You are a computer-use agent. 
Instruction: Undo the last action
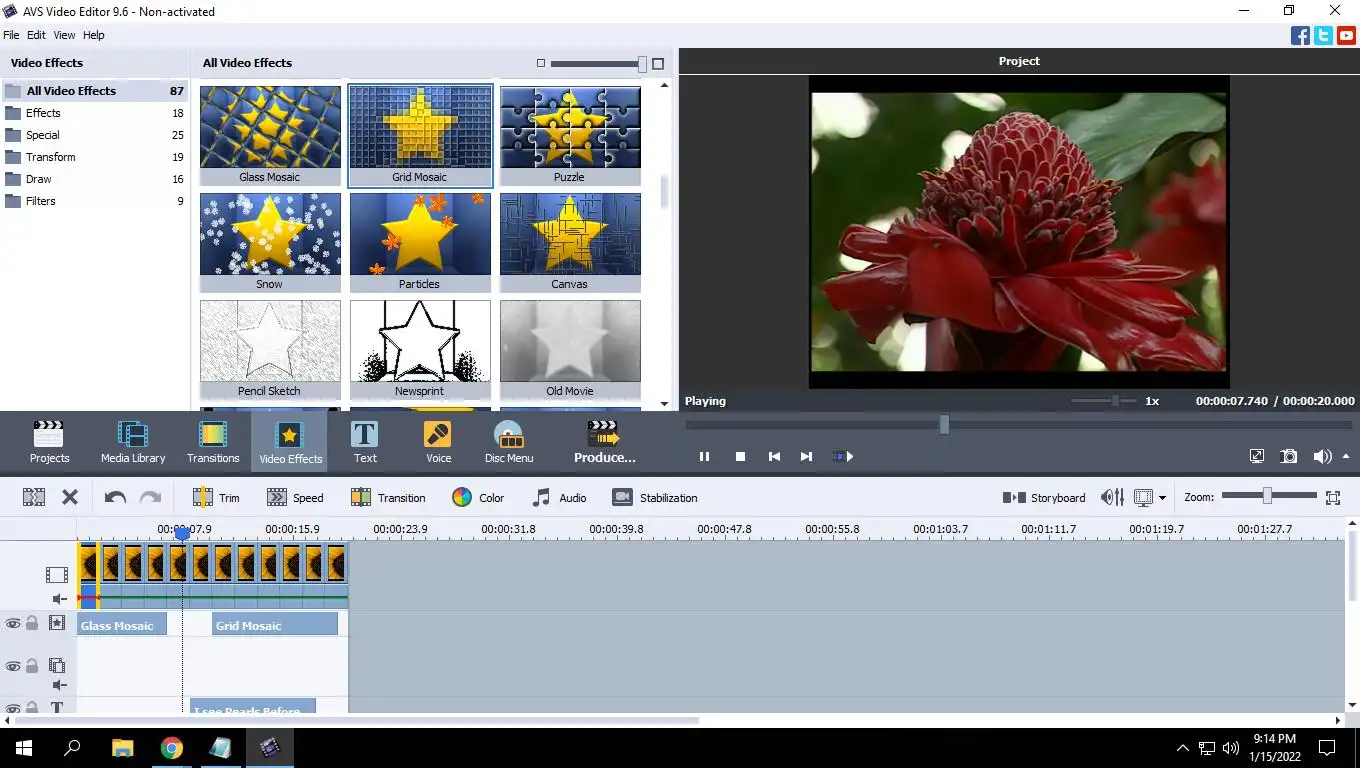115,497
